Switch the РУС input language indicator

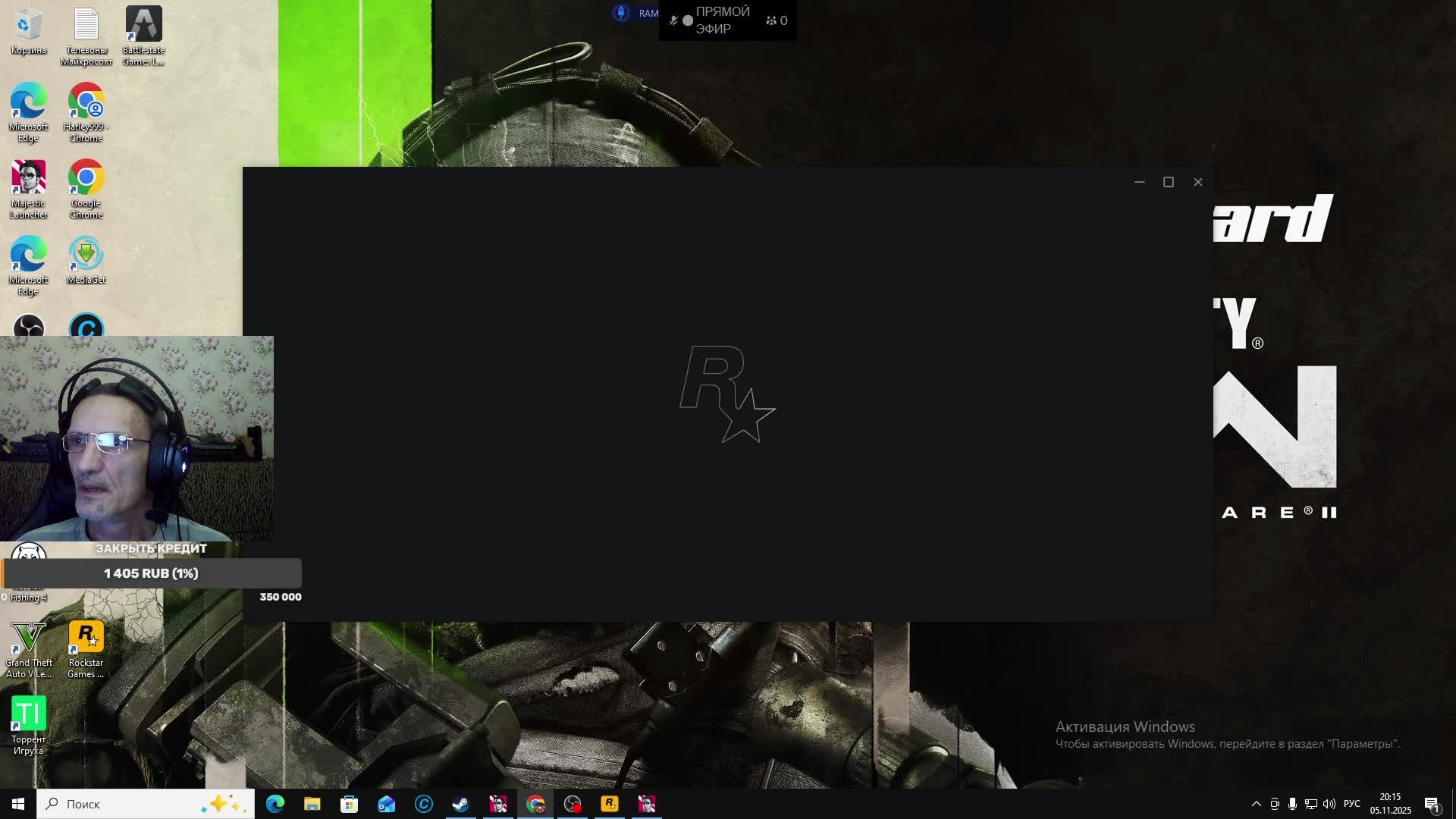pos(1351,804)
